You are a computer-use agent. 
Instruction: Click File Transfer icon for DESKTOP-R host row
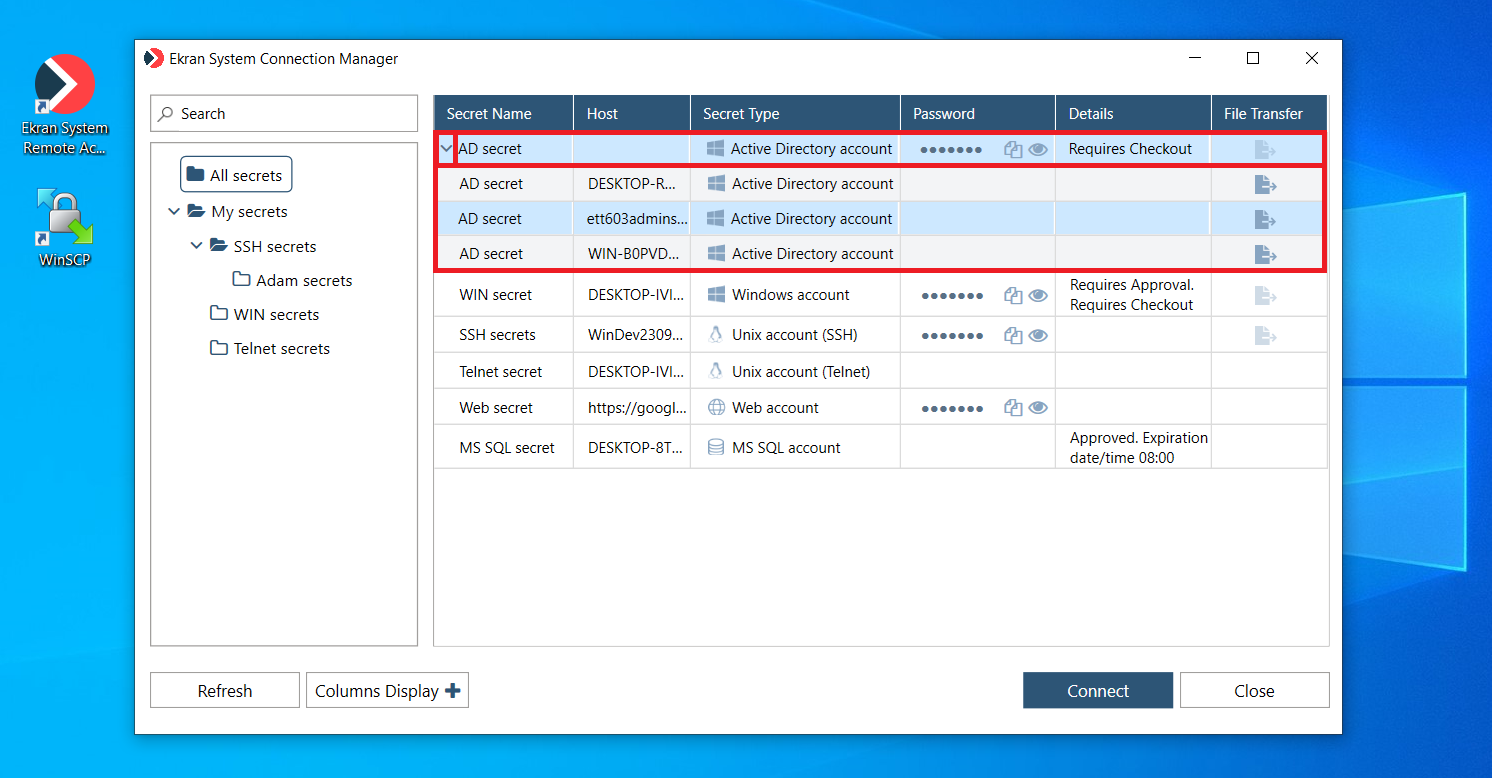coord(1265,184)
